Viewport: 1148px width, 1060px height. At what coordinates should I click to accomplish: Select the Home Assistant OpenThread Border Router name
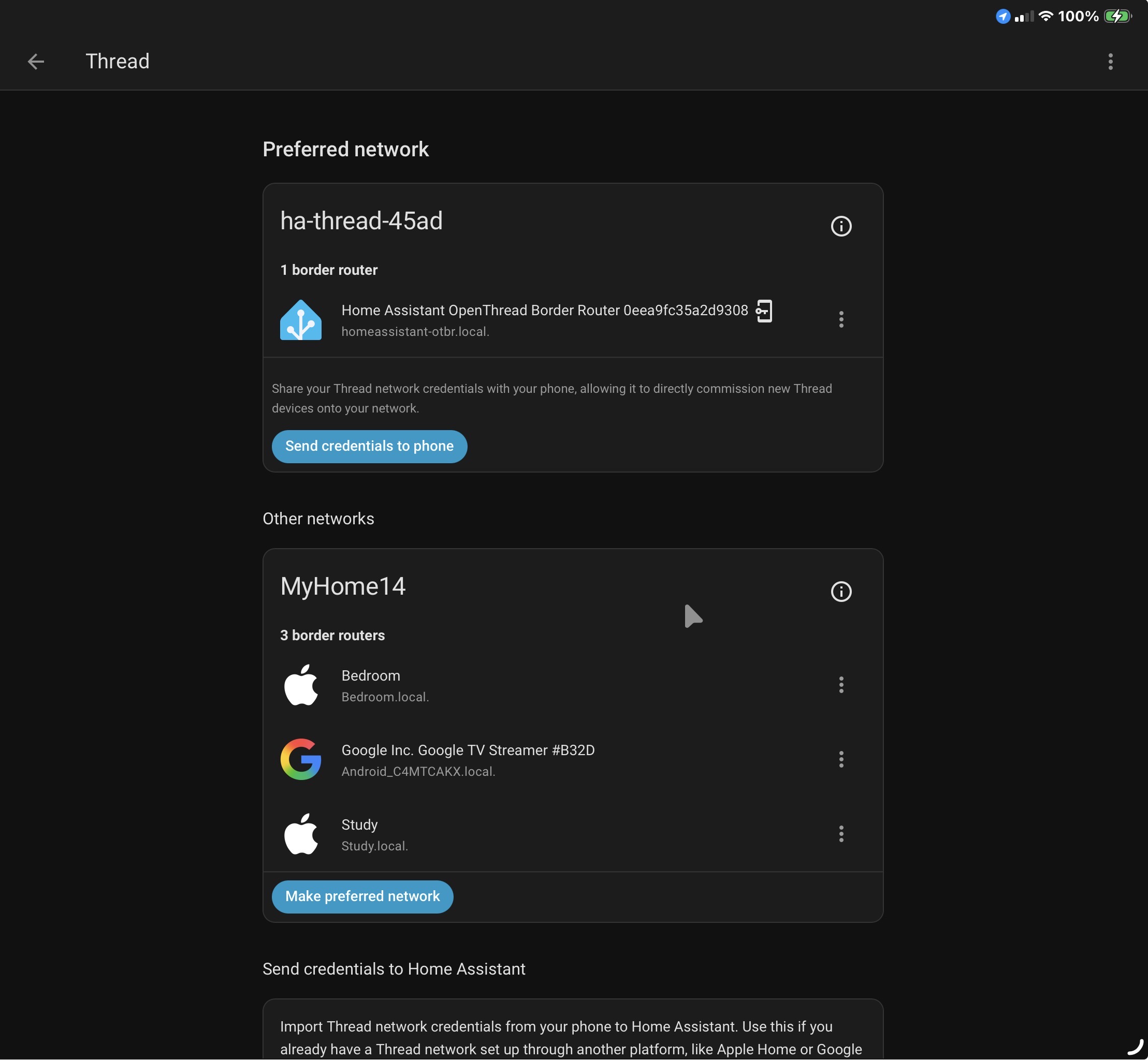[x=544, y=311]
